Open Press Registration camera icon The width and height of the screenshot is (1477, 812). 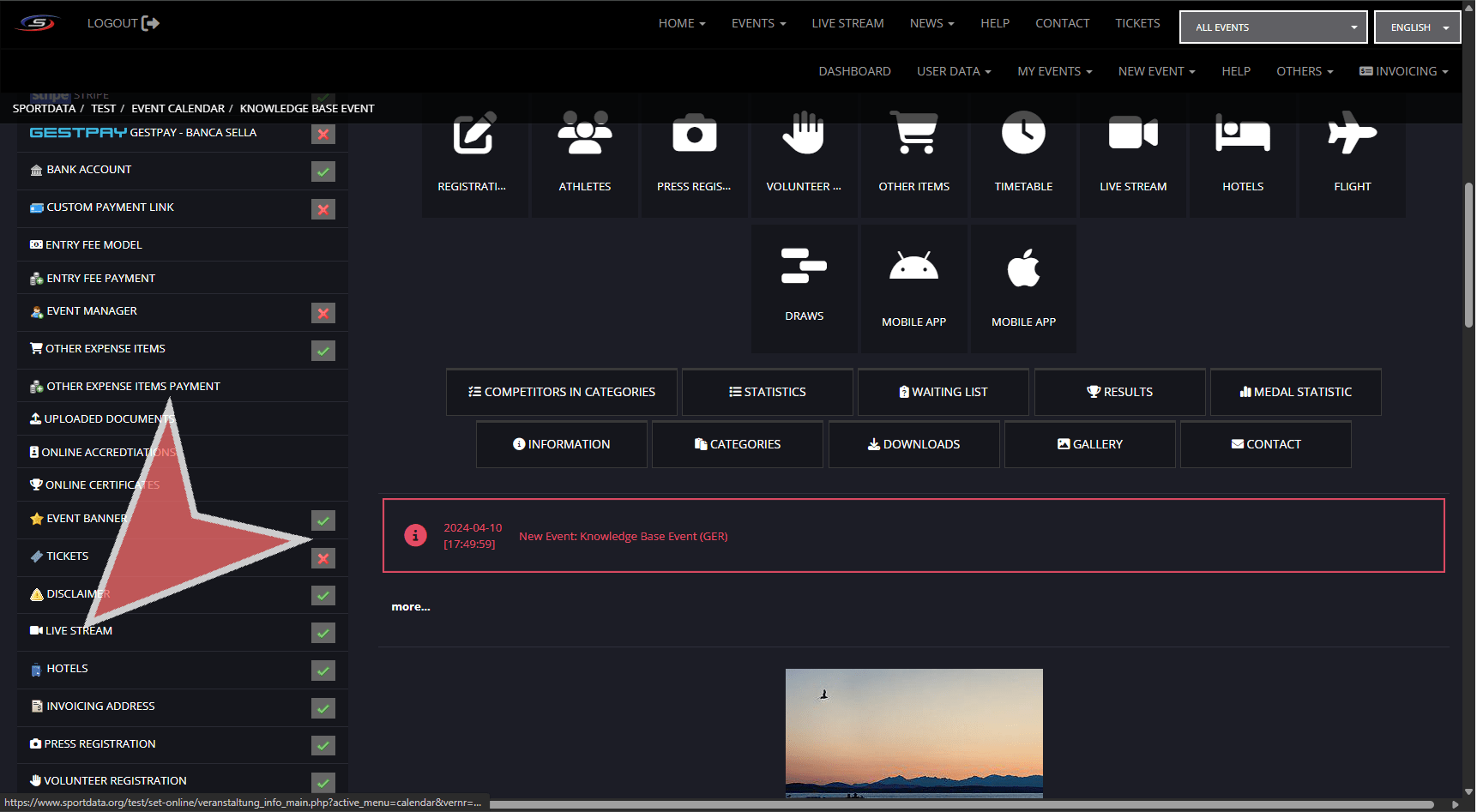coord(694,135)
